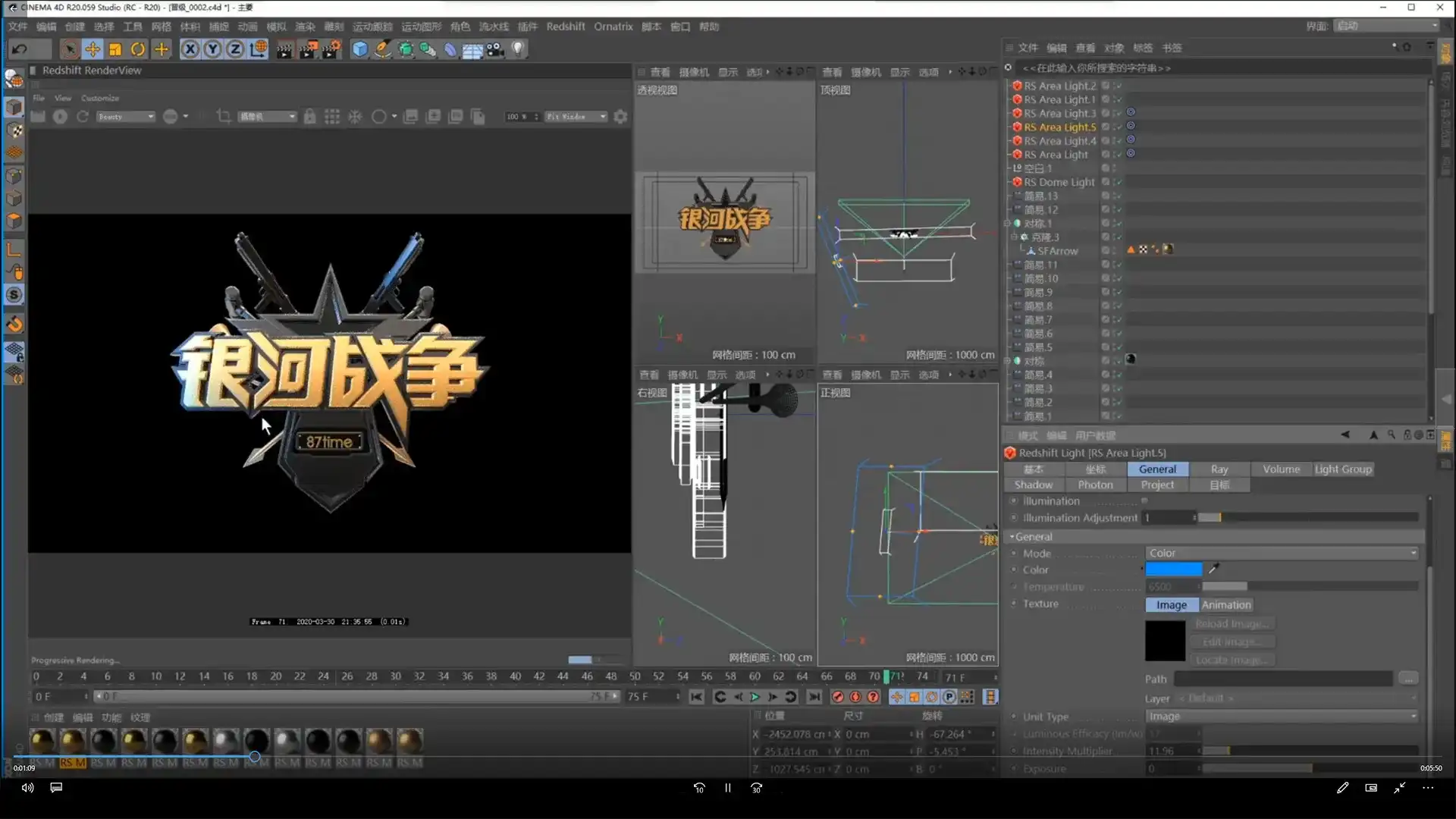
Task: Open the Redshift menu in the menu bar
Action: [x=566, y=26]
